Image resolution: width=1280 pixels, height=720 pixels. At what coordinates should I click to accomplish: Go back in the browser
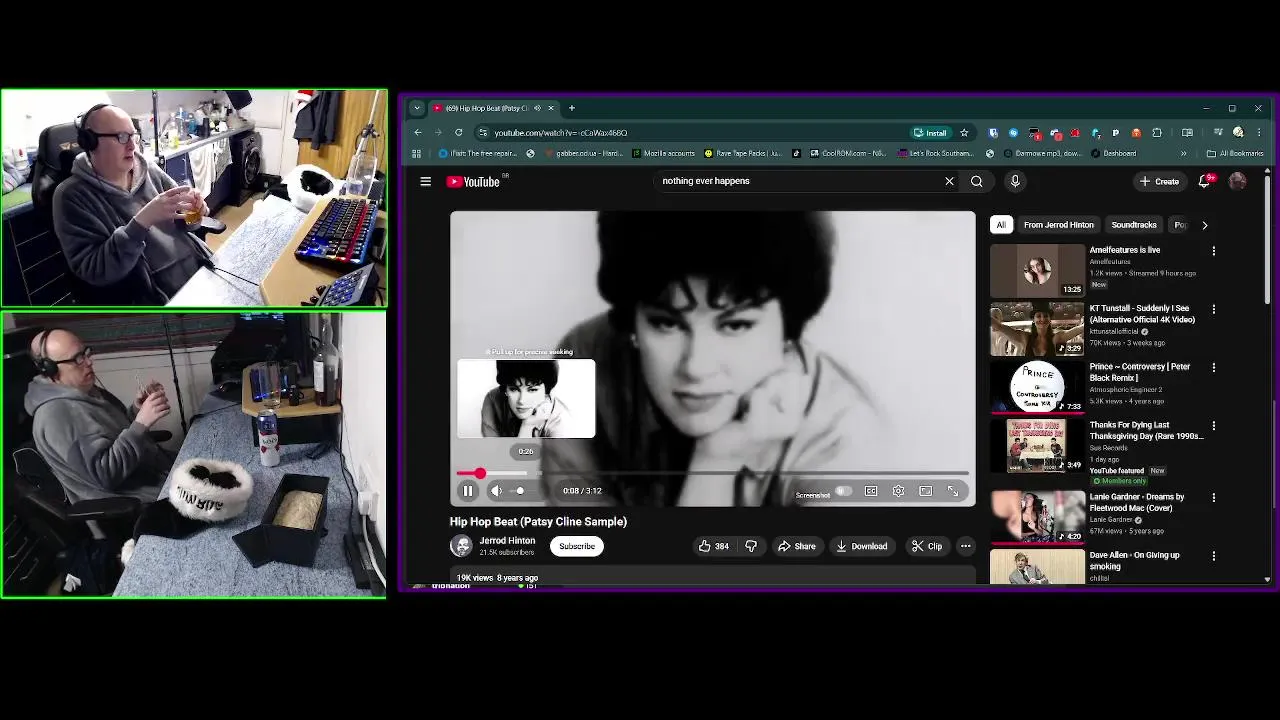tap(418, 132)
